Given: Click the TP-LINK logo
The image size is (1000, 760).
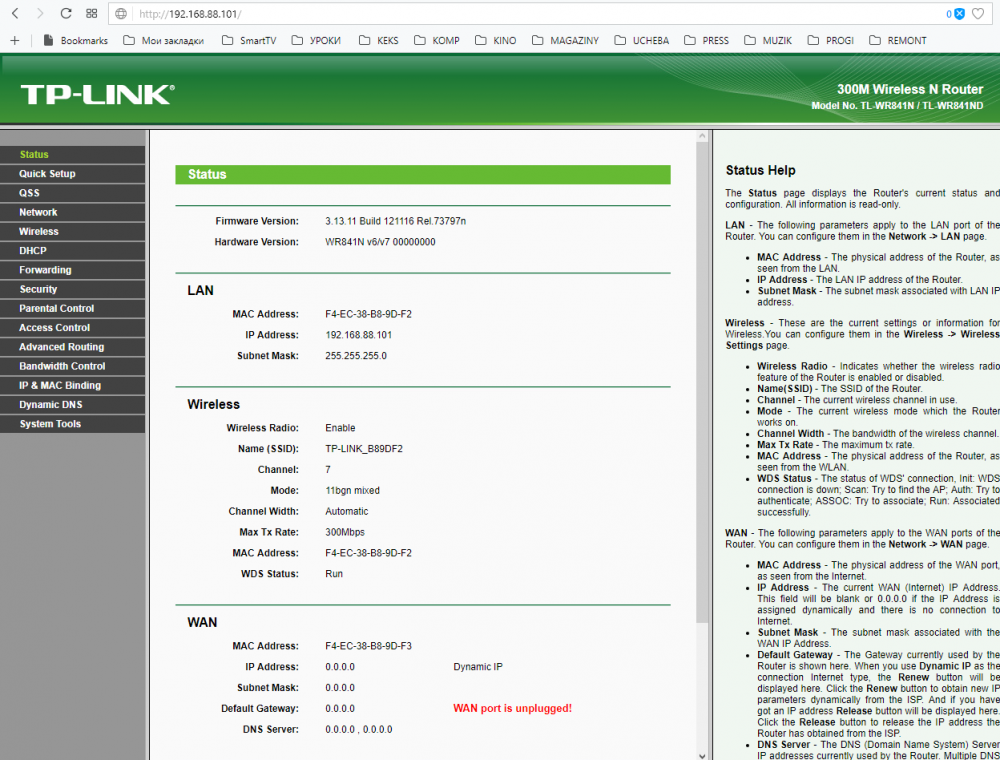Looking at the screenshot, I should pyautogui.click(x=97, y=94).
